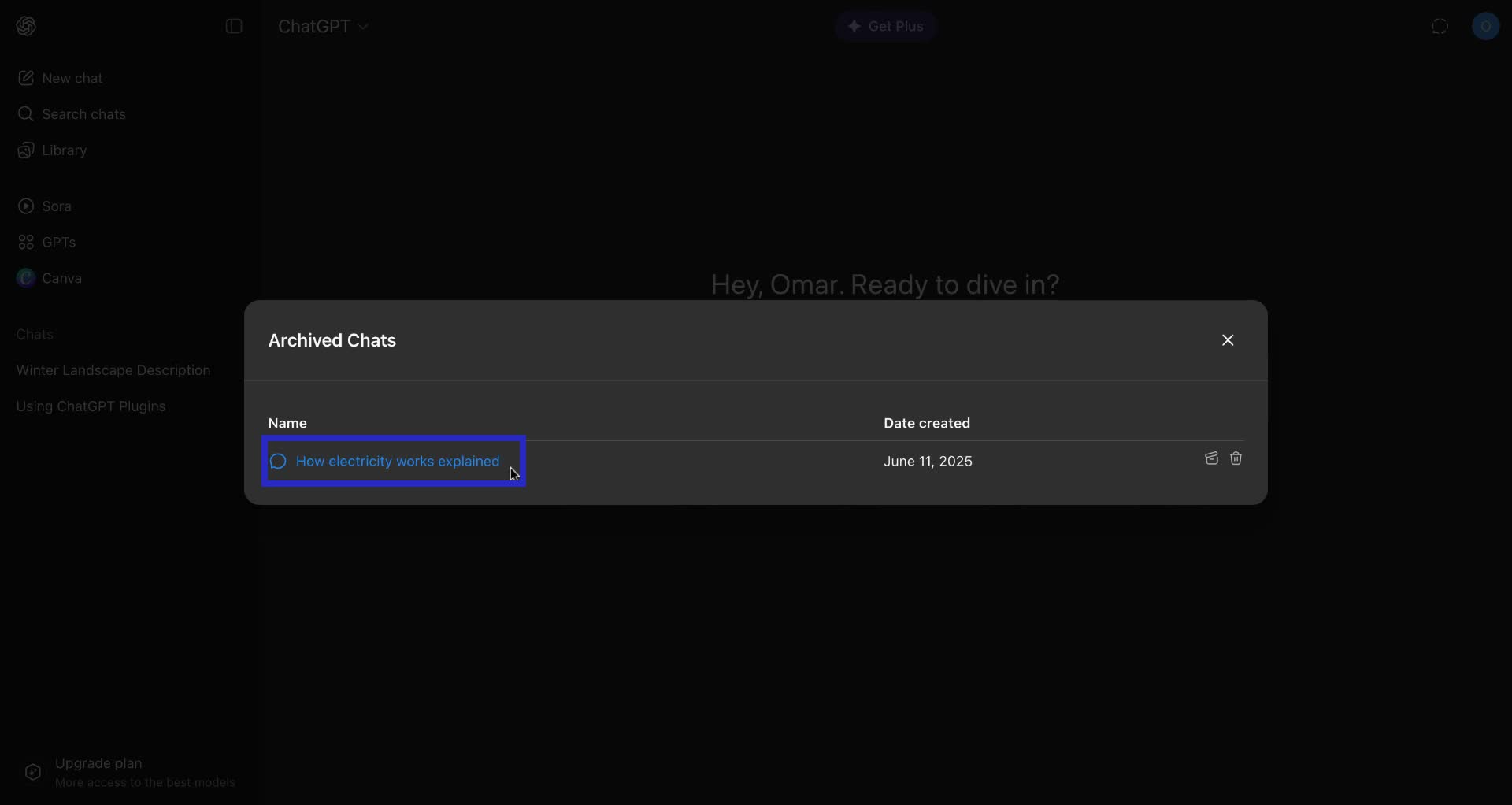Click Upgrade plan at the bottom
Screen dimensions: 1512x805
98,763
